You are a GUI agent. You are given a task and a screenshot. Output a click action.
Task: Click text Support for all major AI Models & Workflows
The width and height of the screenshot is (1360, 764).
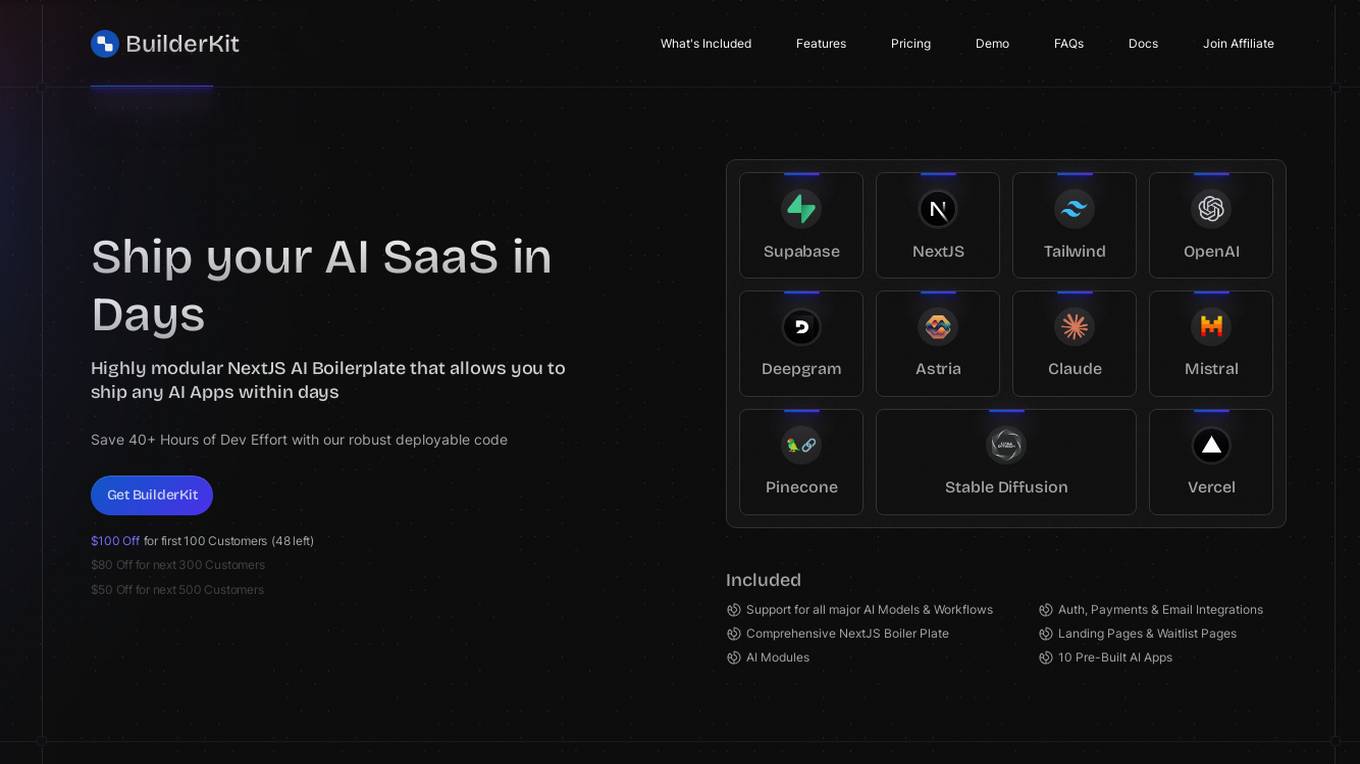869,610
